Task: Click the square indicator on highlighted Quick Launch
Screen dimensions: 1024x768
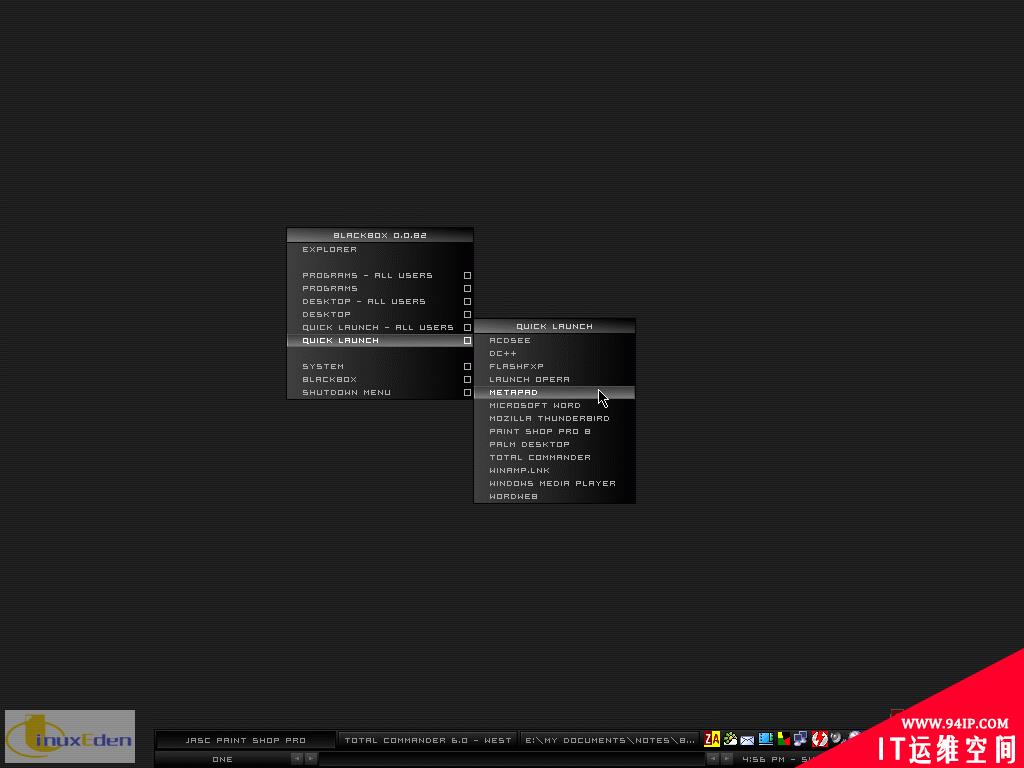Action: tap(467, 341)
